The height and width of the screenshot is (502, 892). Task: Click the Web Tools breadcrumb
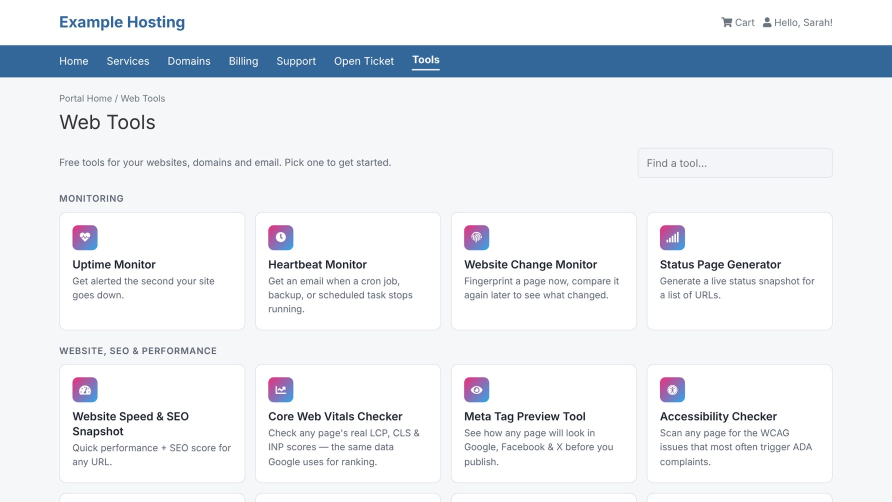[143, 98]
